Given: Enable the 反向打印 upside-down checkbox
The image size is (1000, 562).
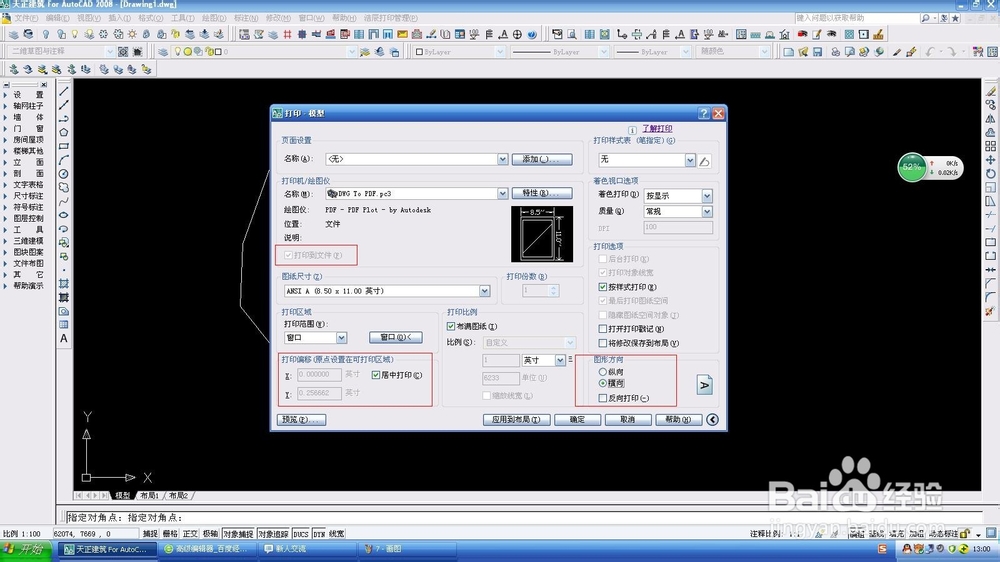Looking at the screenshot, I should 603,398.
